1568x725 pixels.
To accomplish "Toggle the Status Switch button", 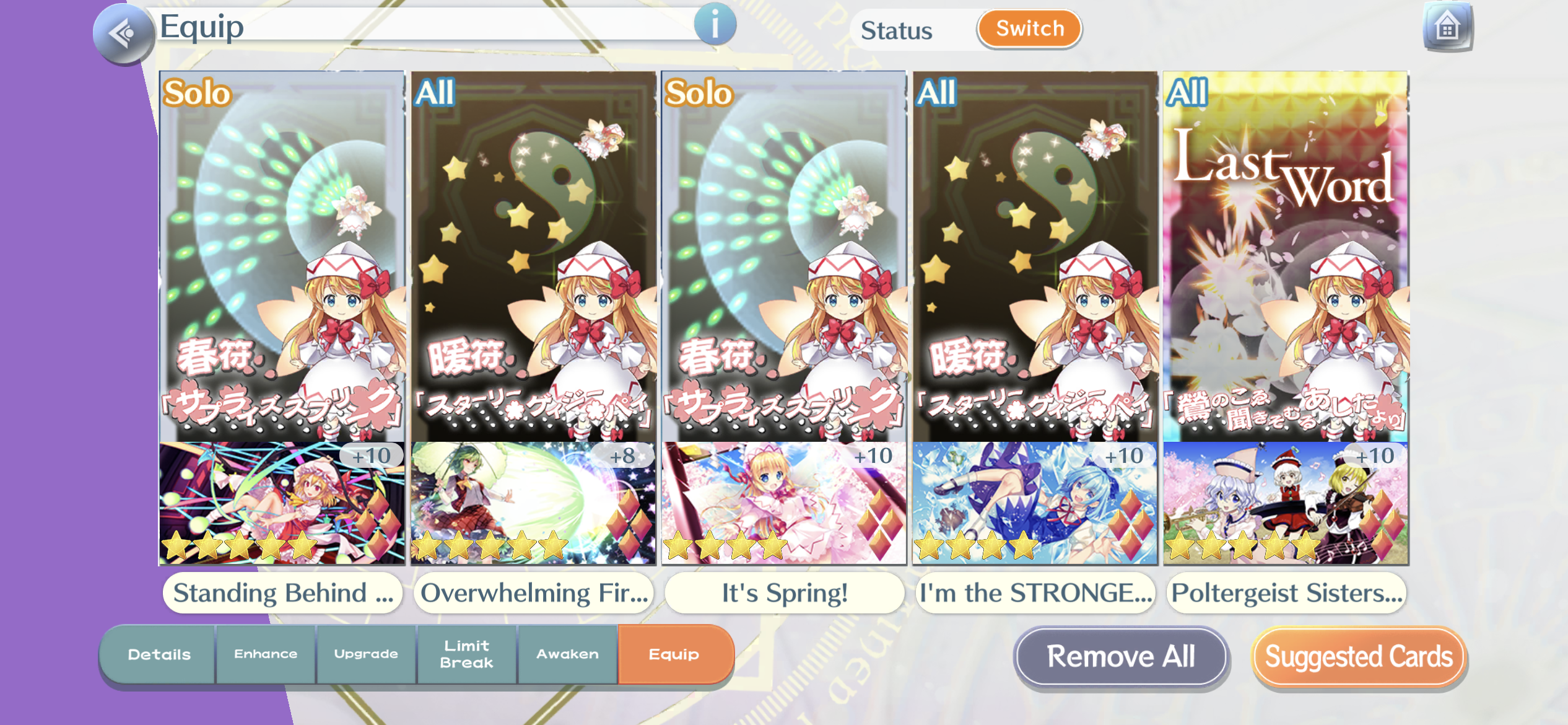I will tap(1029, 29).
